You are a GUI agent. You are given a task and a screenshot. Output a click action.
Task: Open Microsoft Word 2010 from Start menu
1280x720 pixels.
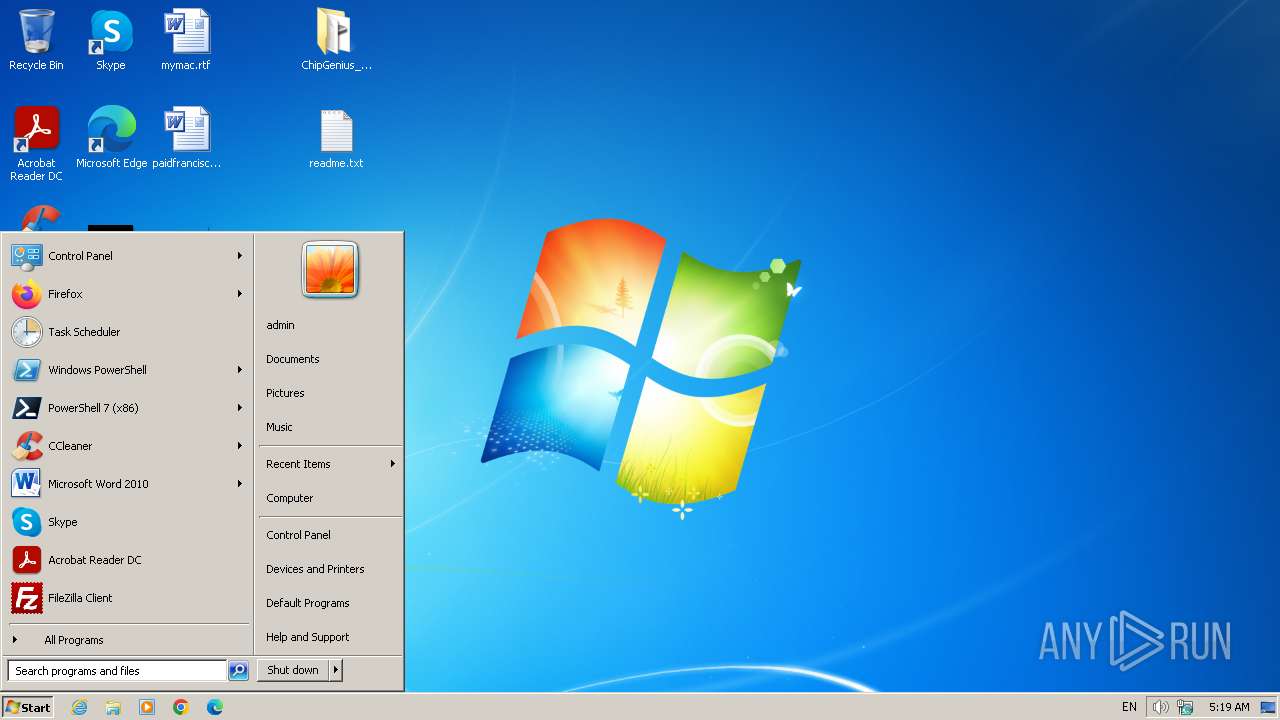127,484
